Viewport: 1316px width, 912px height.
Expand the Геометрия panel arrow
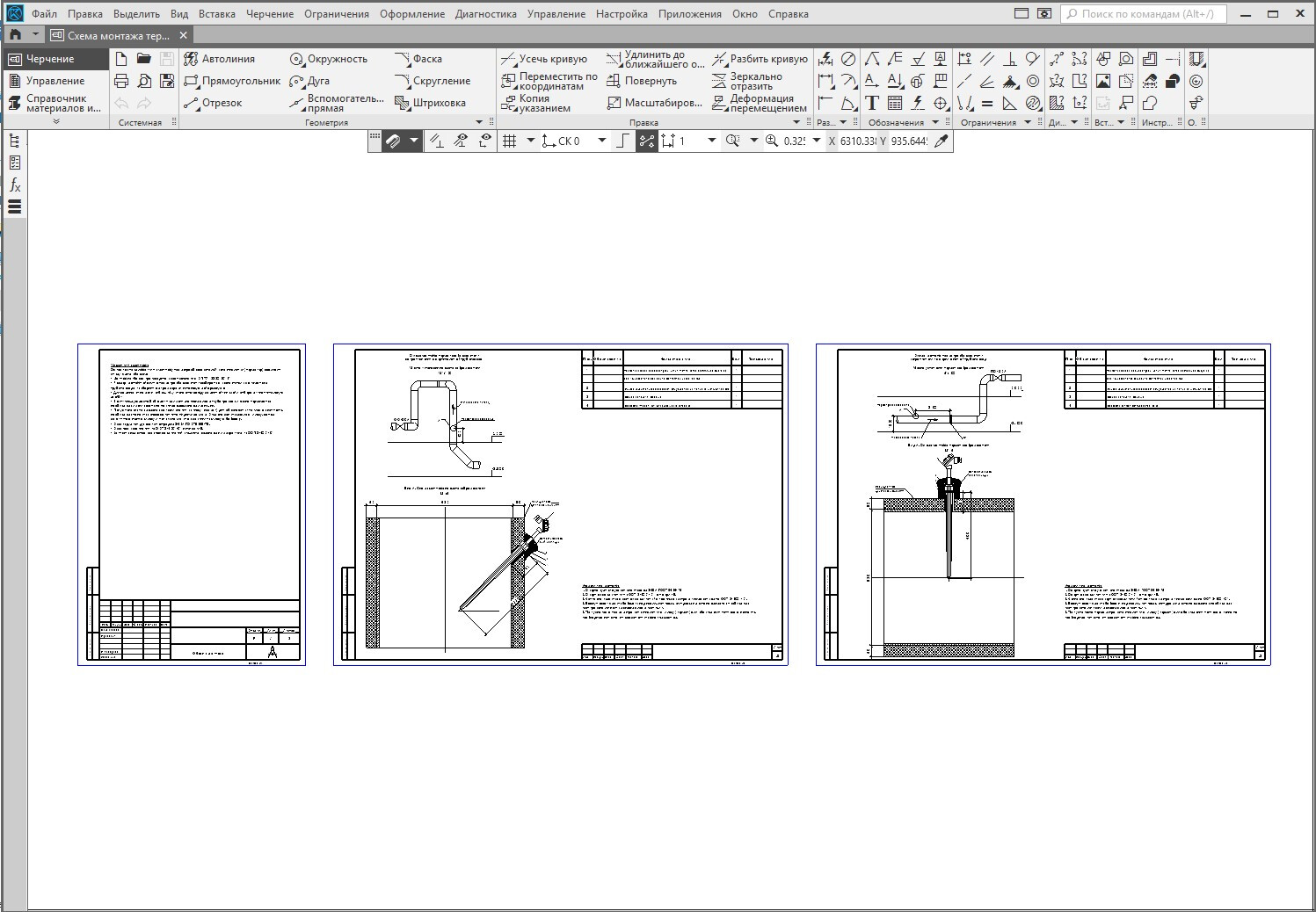pyautogui.click(x=479, y=122)
